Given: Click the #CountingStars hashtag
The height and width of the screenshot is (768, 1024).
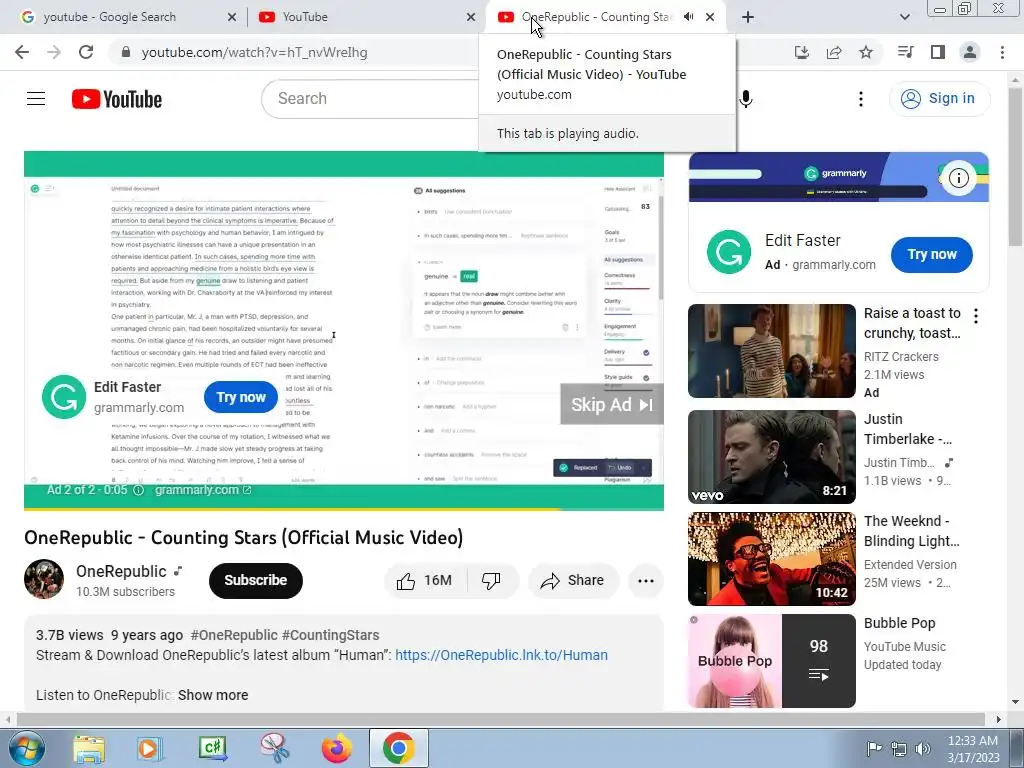Looking at the screenshot, I should 331,635.
